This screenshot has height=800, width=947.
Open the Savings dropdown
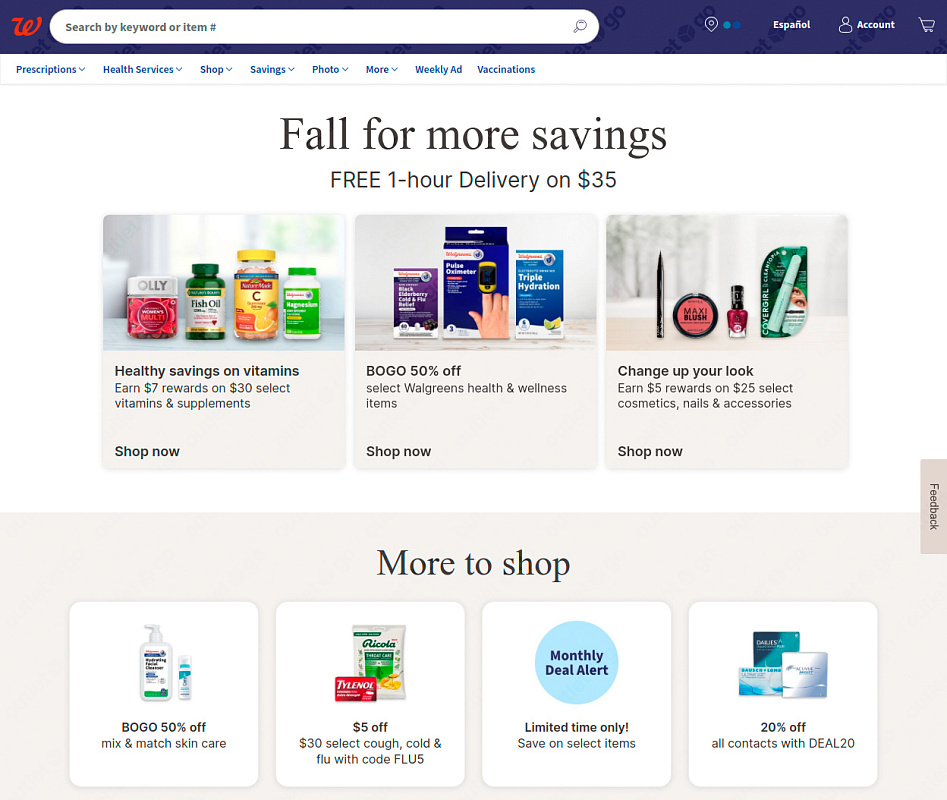(272, 69)
